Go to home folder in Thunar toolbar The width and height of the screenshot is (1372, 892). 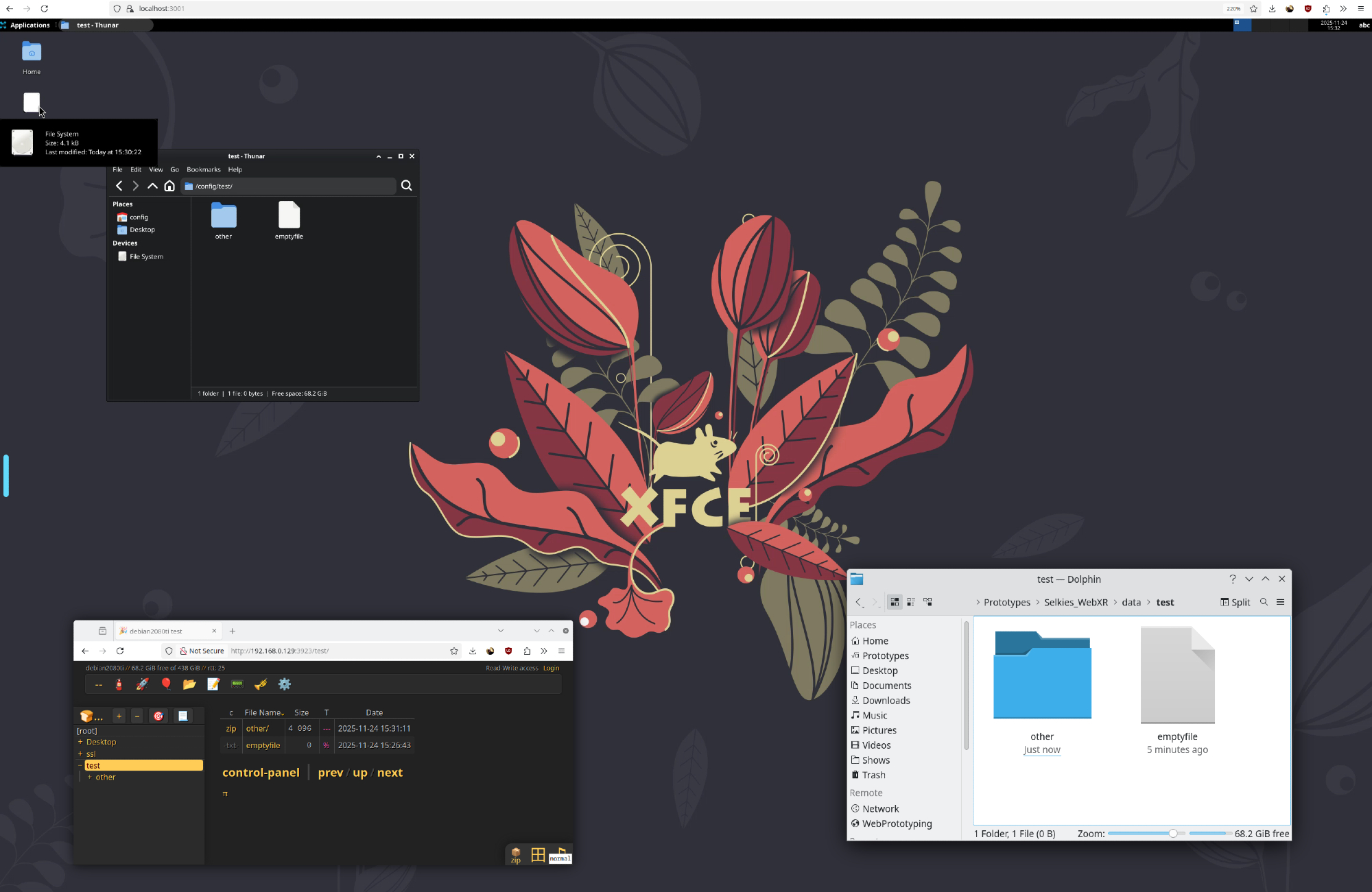[x=169, y=186]
